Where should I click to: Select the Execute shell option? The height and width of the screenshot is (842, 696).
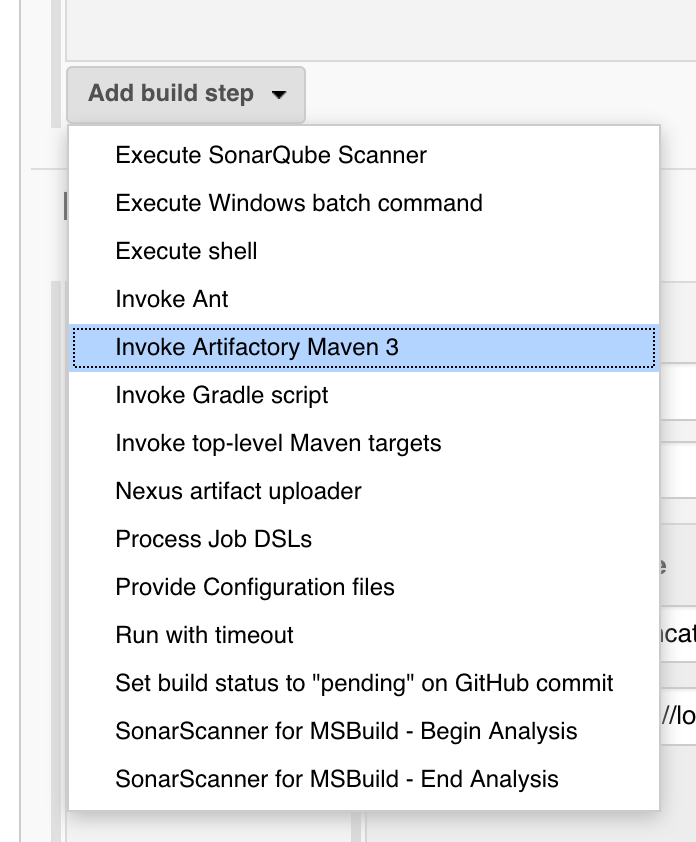[x=186, y=251]
